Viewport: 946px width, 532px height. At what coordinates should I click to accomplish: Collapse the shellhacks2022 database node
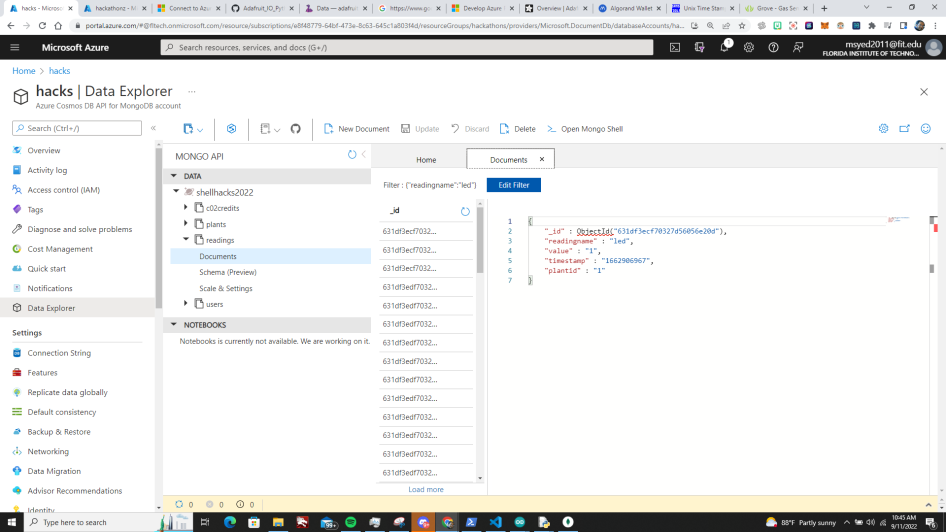click(176, 192)
